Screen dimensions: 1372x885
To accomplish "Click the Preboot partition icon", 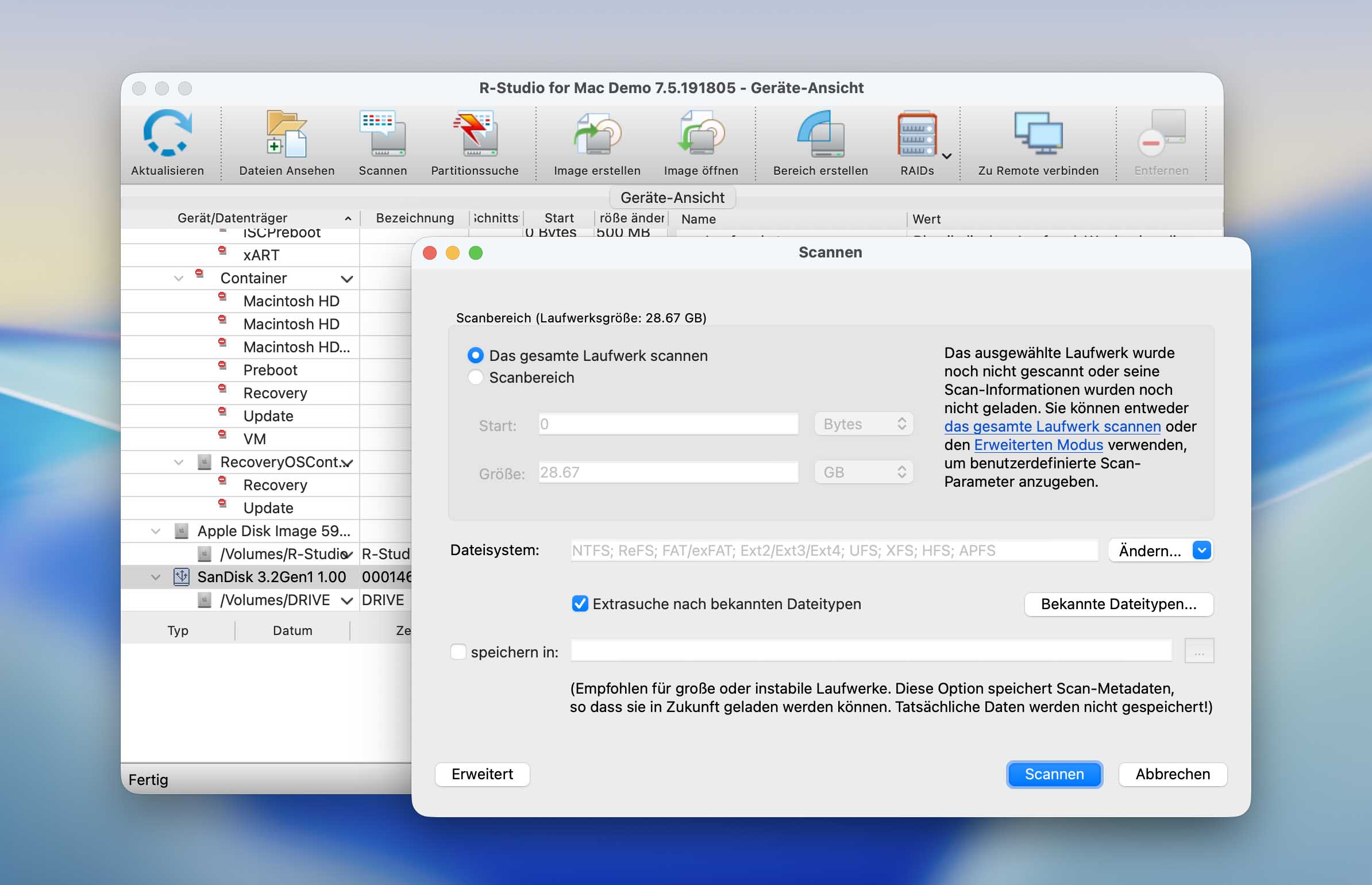I will 222,365.
